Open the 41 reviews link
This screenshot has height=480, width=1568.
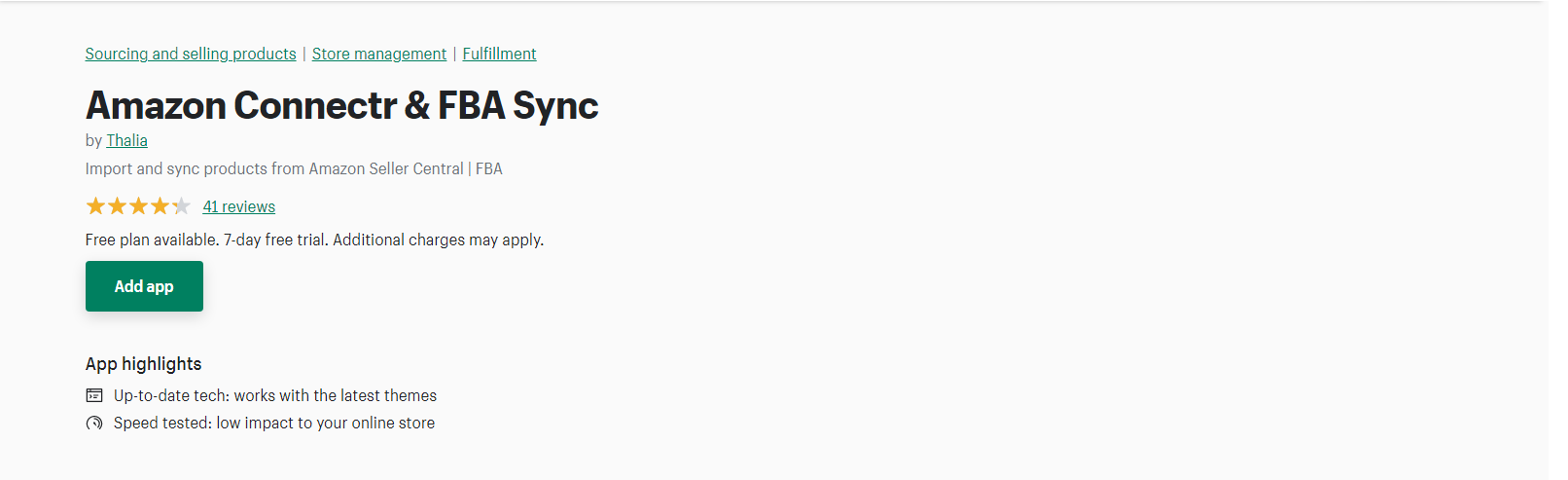coord(239,206)
